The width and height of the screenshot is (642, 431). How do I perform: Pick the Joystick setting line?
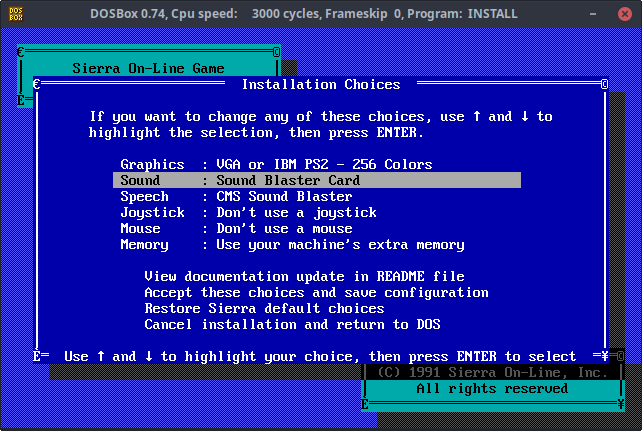click(248, 212)
